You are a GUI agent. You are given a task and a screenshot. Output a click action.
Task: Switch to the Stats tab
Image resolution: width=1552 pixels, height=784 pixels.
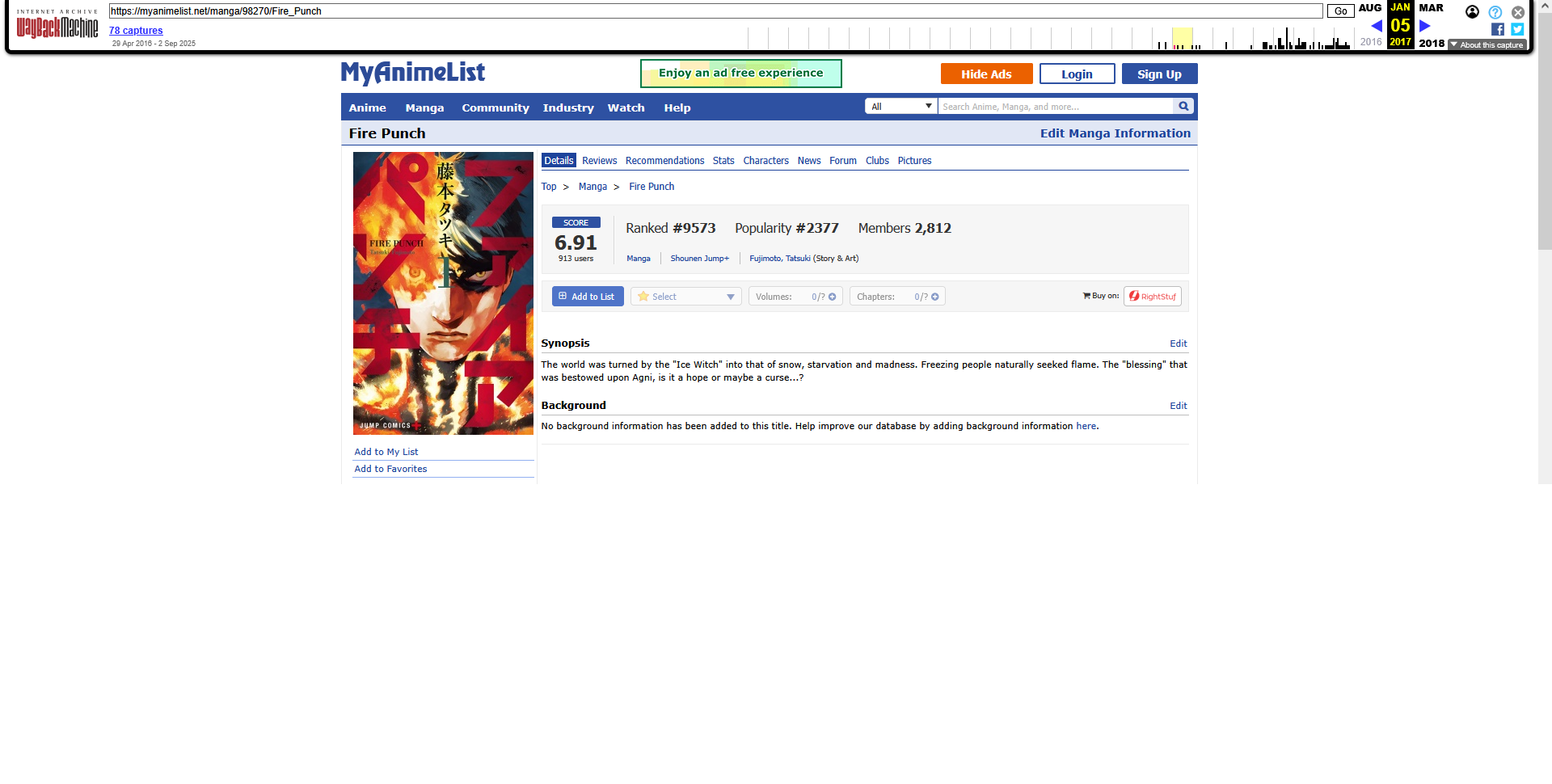click(x=723, y=161)
